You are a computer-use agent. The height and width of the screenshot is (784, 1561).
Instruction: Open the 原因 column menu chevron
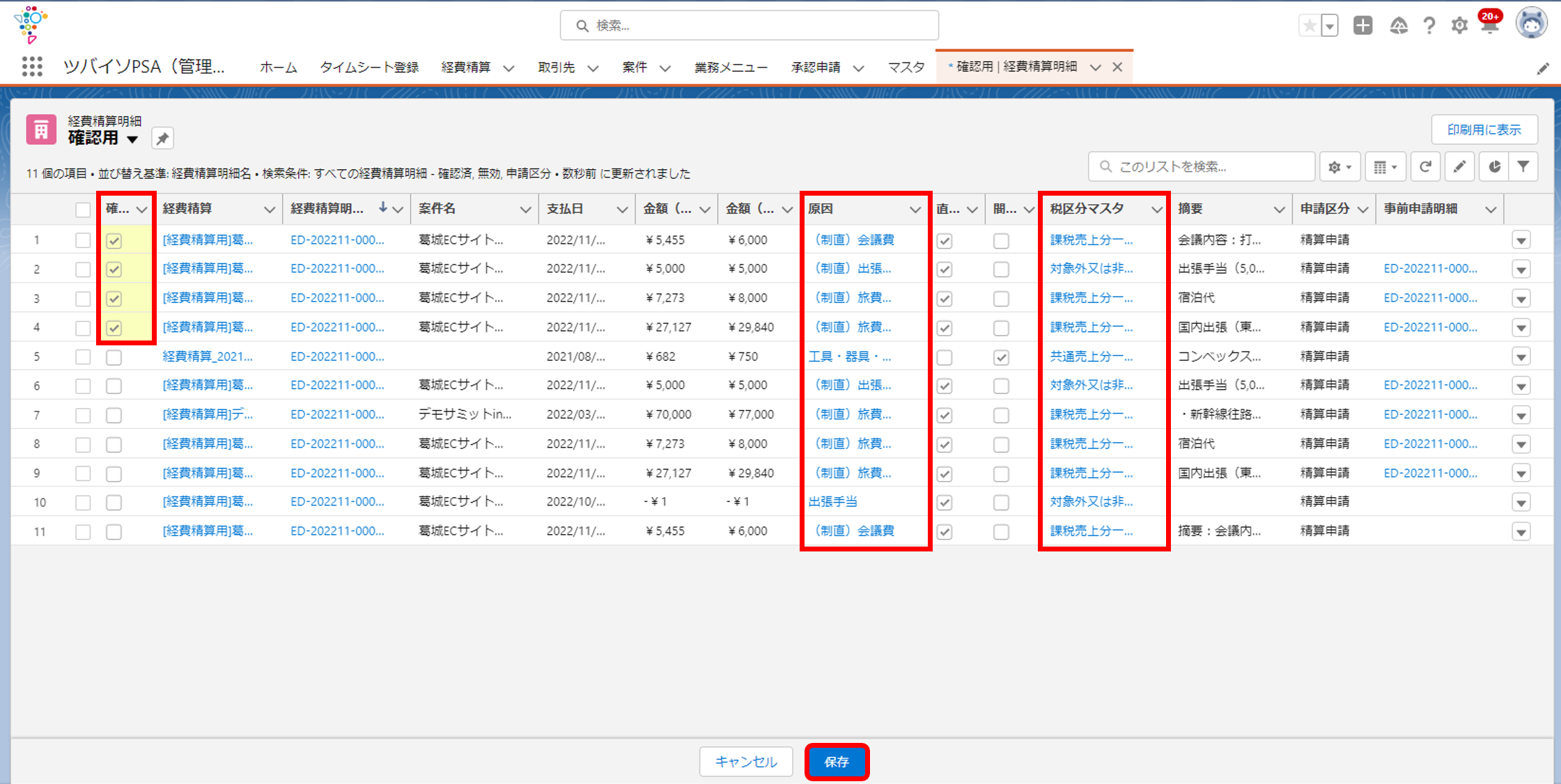point(915,209)
